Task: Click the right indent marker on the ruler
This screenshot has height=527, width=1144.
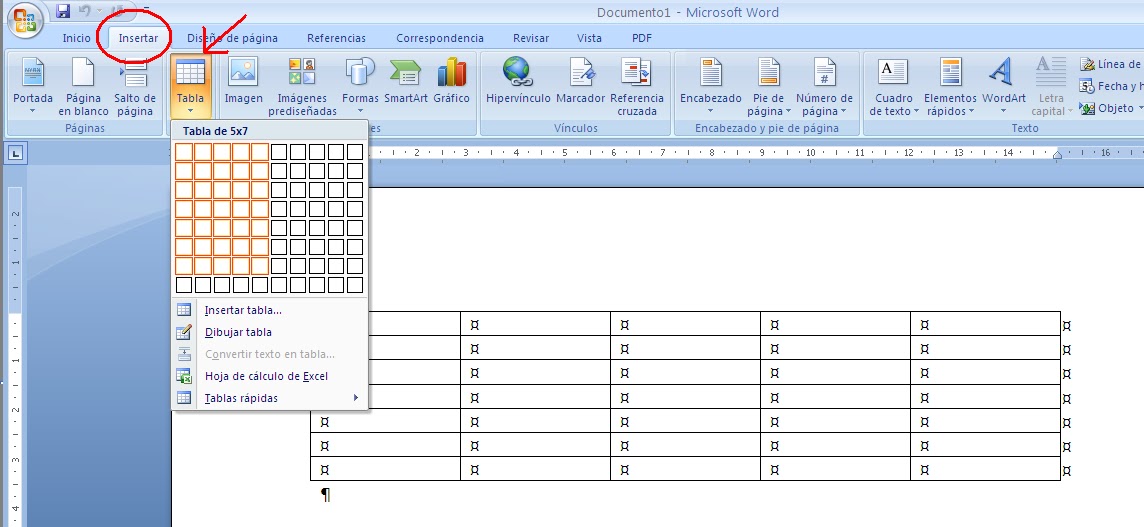Action: click(x=1057, y=155)
